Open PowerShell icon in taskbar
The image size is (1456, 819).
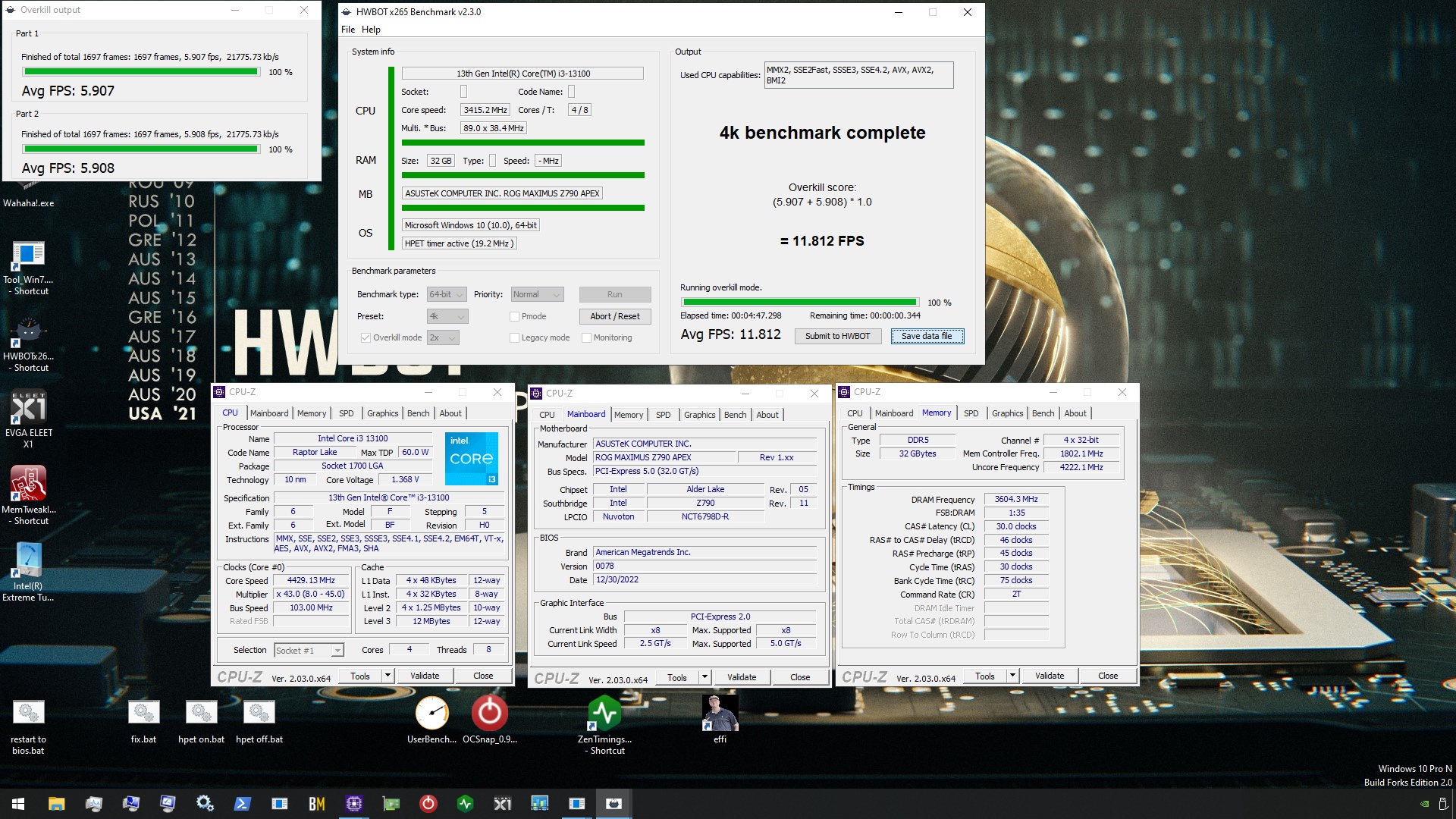coord(242,804)
